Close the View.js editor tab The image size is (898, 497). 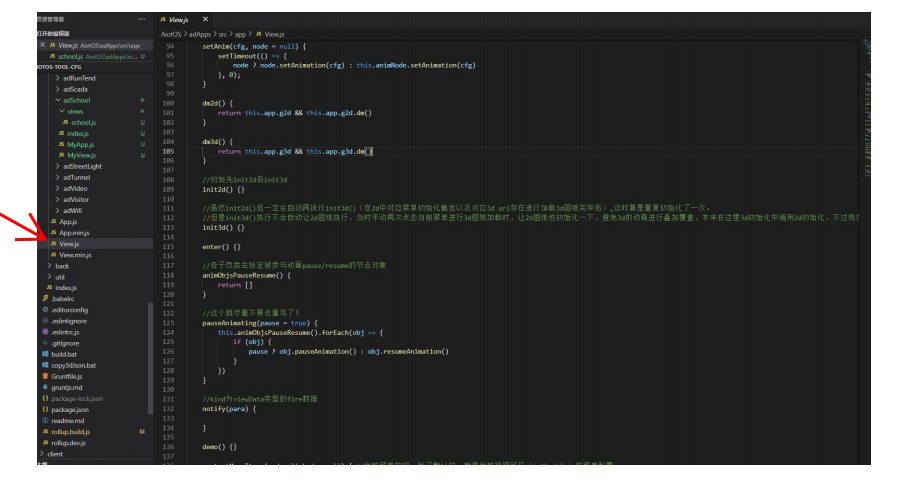click(205, 19)
